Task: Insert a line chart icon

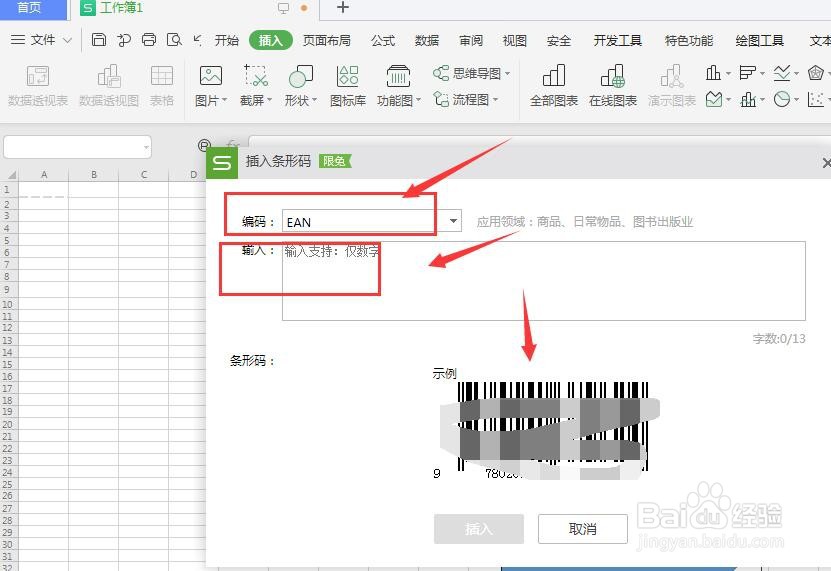Action: pyautogui.click(x=782, y=73)
